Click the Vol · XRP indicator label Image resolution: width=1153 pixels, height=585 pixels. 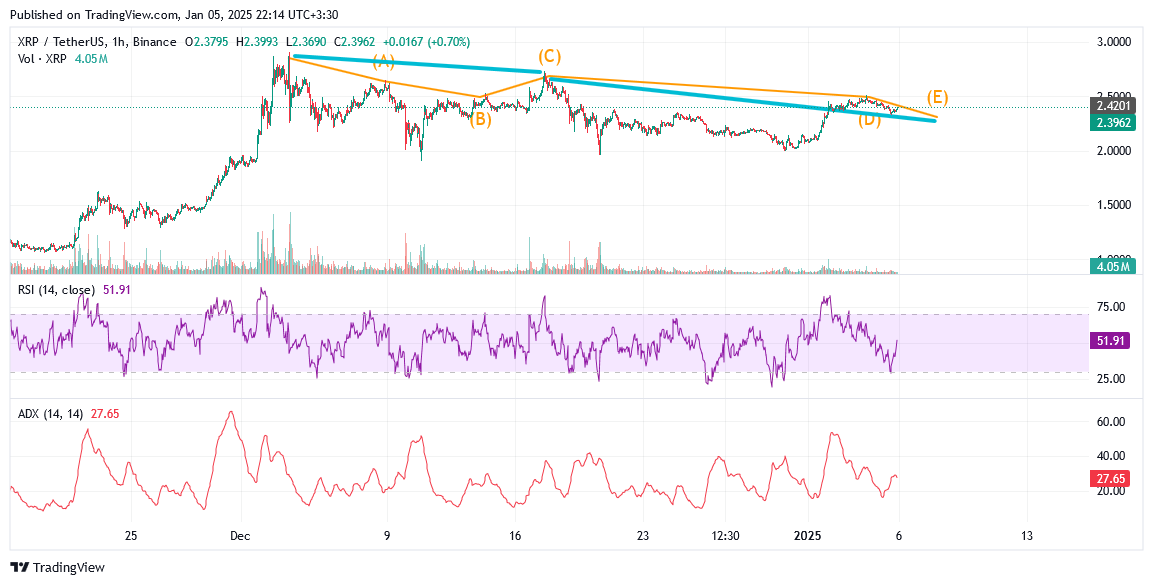pos(42,60)
